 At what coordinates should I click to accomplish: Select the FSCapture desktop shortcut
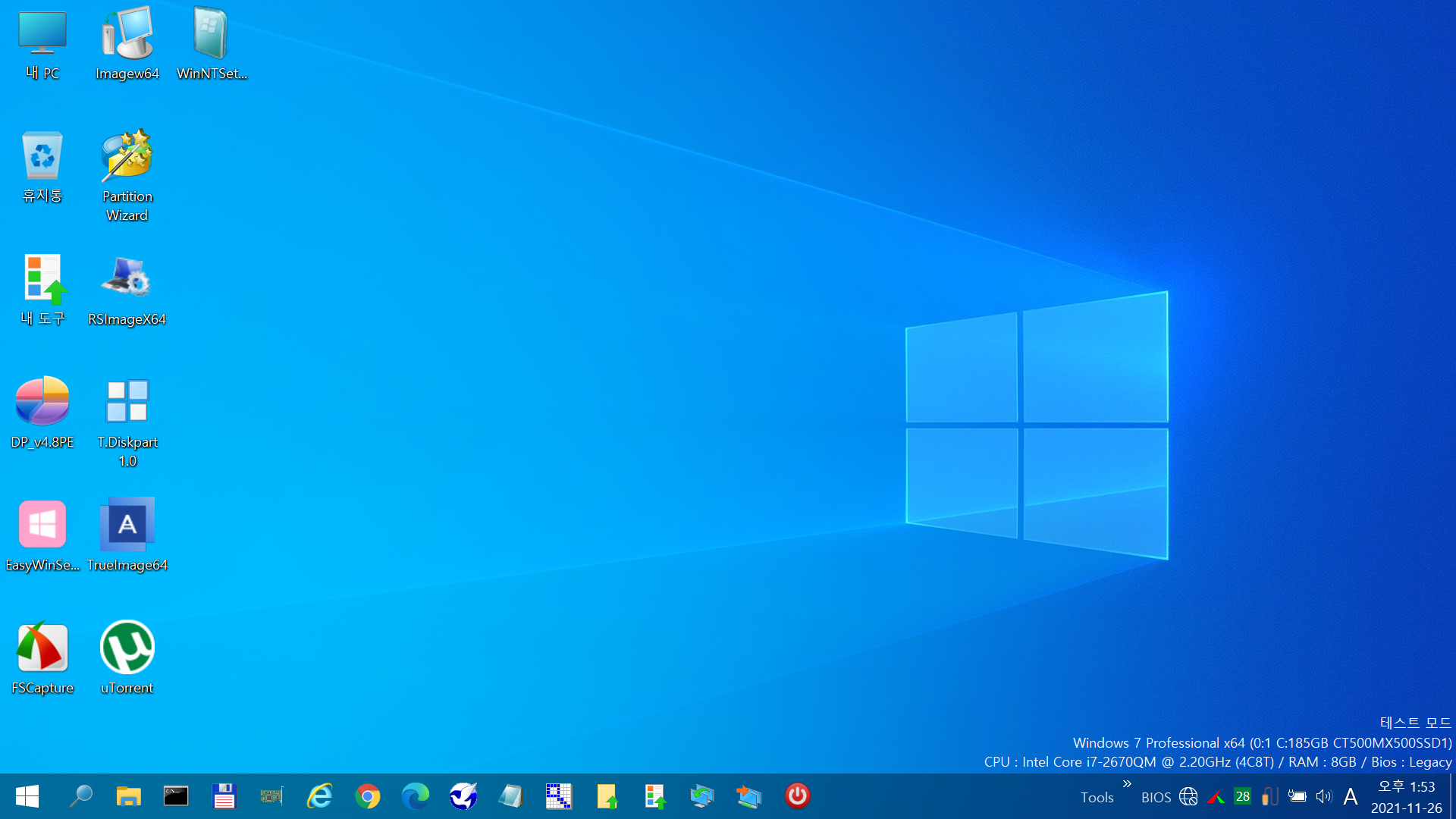(x=42, y=658)
